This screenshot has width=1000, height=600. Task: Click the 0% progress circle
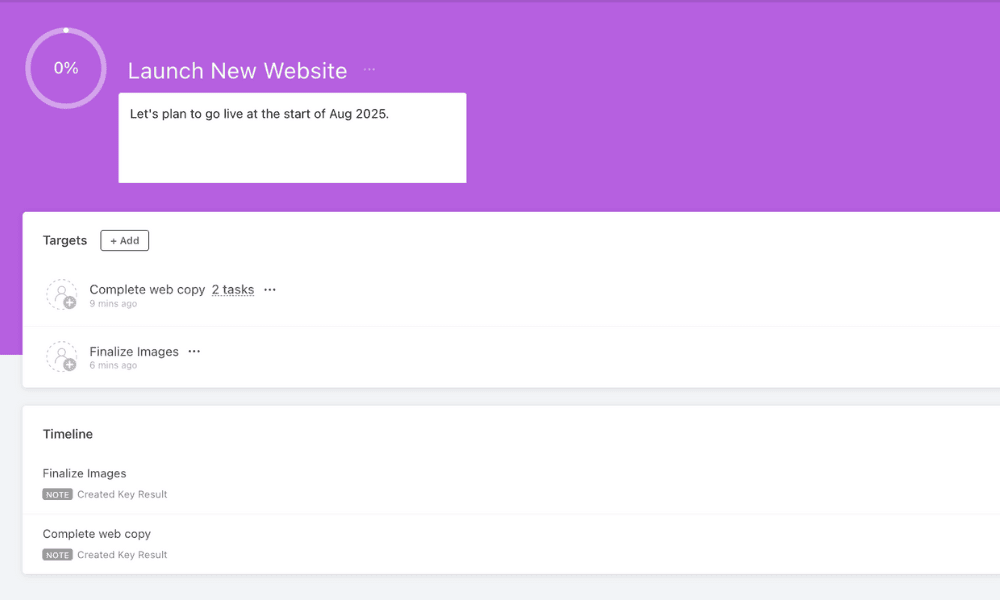click(66, 68)
